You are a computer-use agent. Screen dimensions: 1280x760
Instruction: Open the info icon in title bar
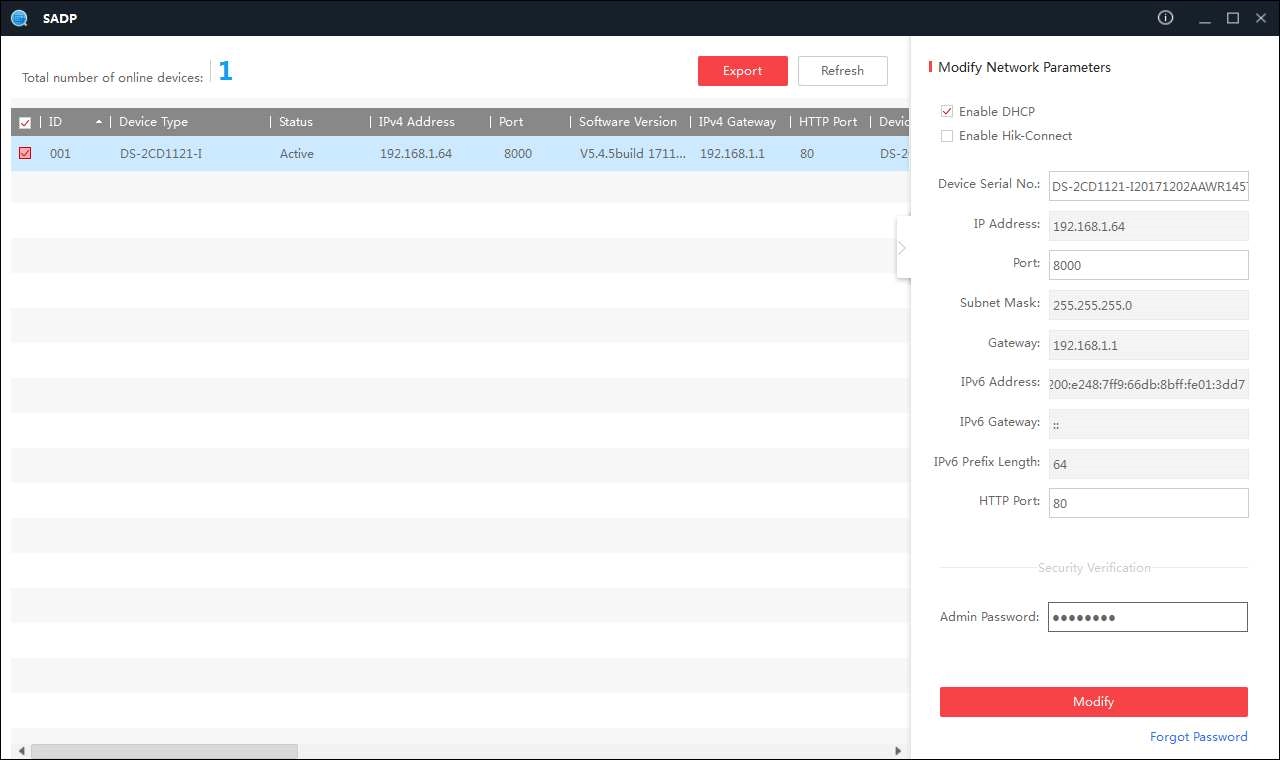pos(1165,18)
